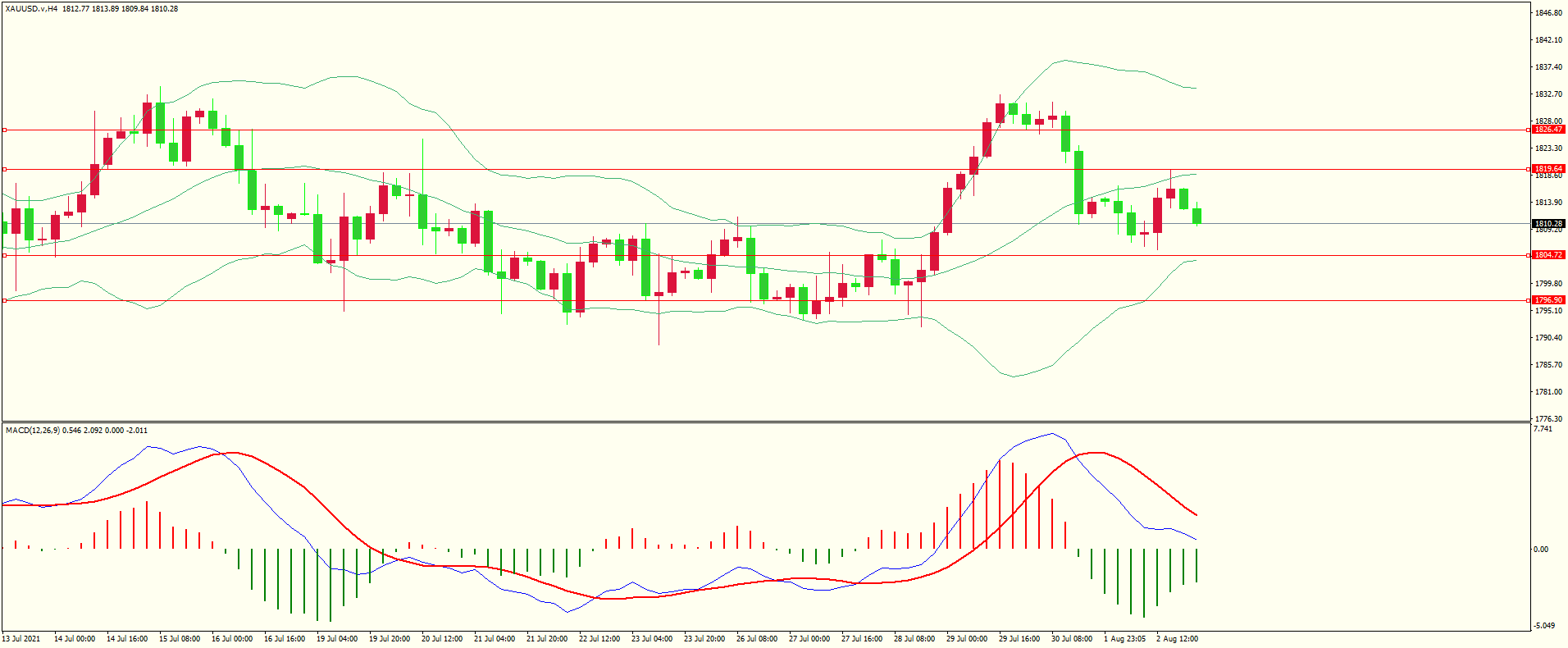The image size is (1568, 648).
Task: Select left anchor handle of 1804.72 line
Action: pyautogui.click(x=4, y=255)
